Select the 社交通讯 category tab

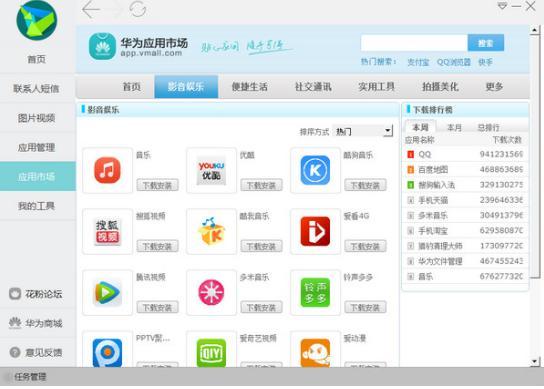313,87
